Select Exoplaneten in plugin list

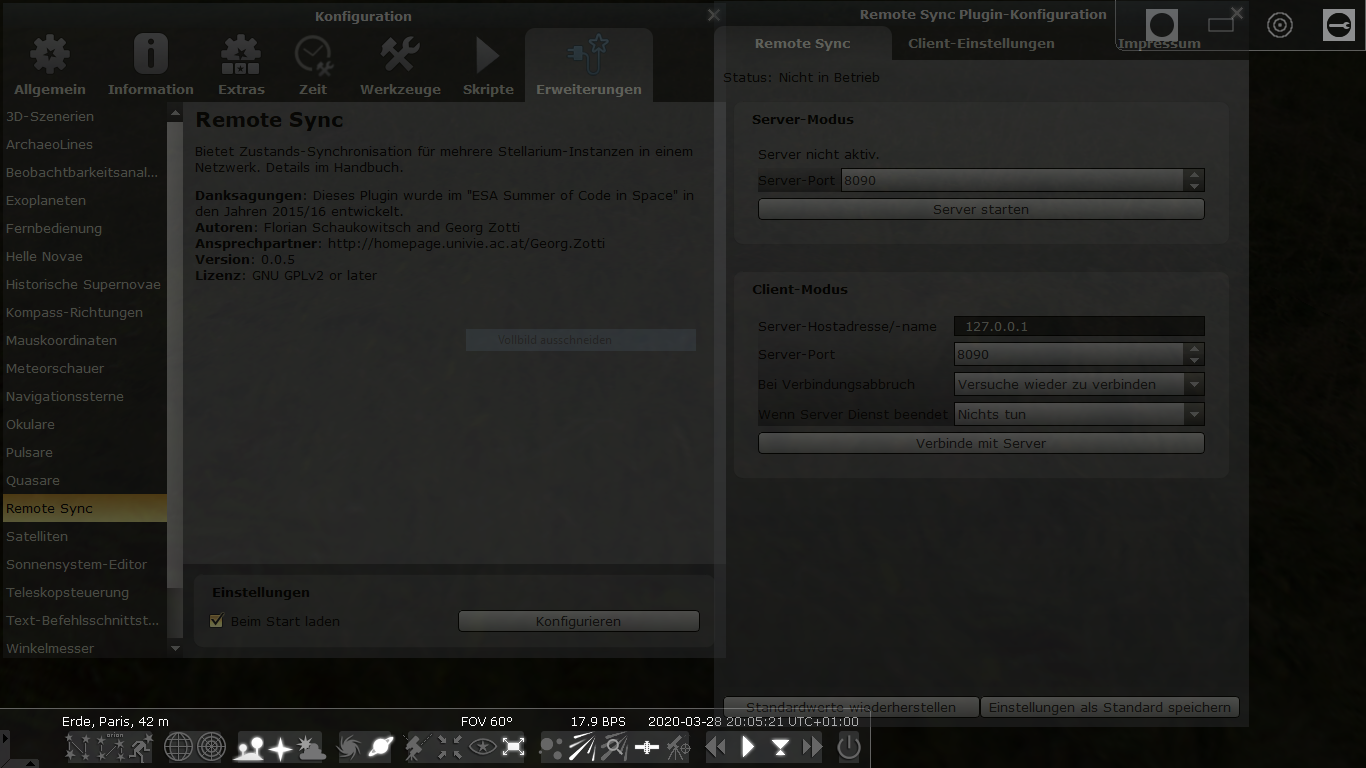(84, 200)
